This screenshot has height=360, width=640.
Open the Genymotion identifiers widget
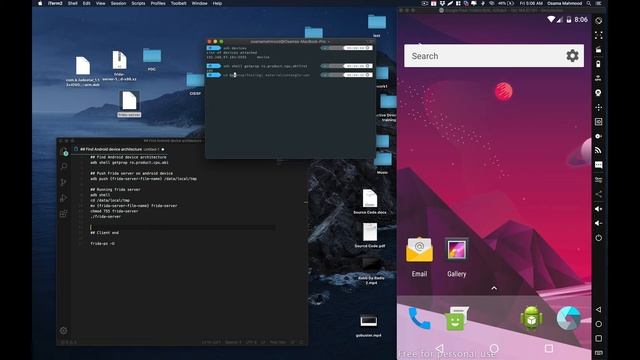pyautogui.click(x=598, y=122)
